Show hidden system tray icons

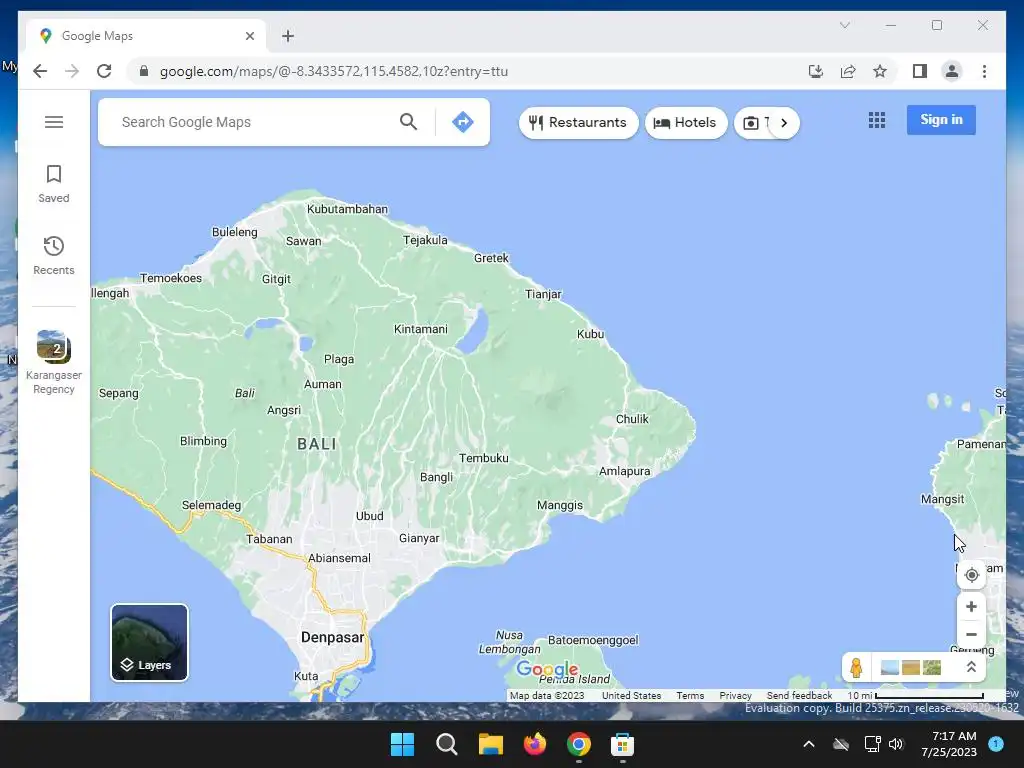click(808, 744)
